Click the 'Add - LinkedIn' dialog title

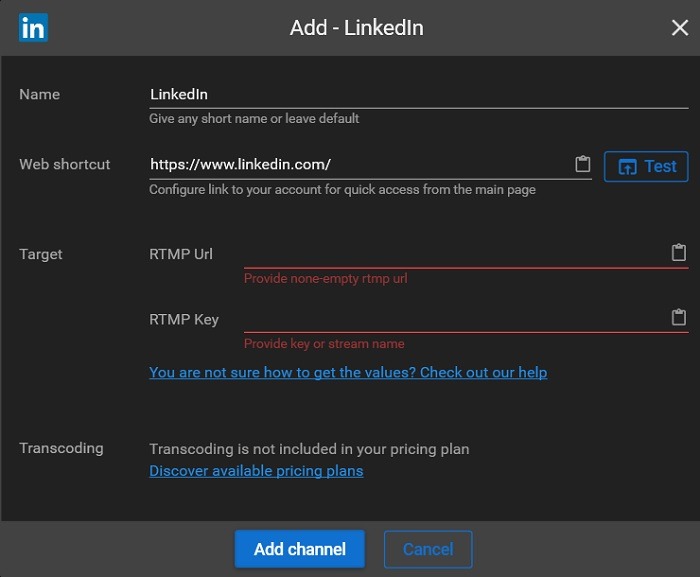(x=356, y=28)
